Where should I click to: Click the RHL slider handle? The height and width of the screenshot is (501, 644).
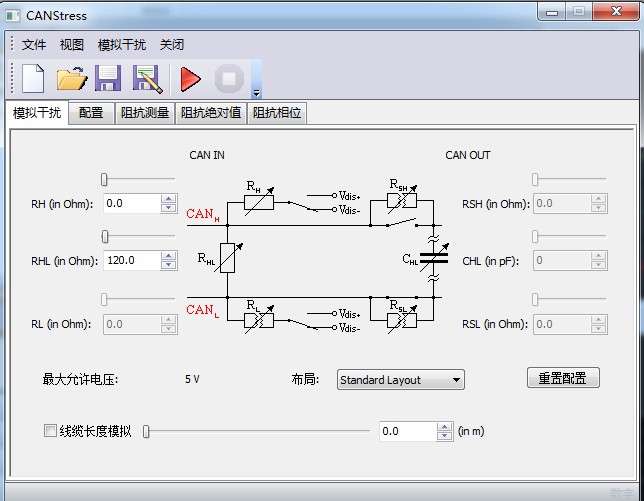(105, 237)
